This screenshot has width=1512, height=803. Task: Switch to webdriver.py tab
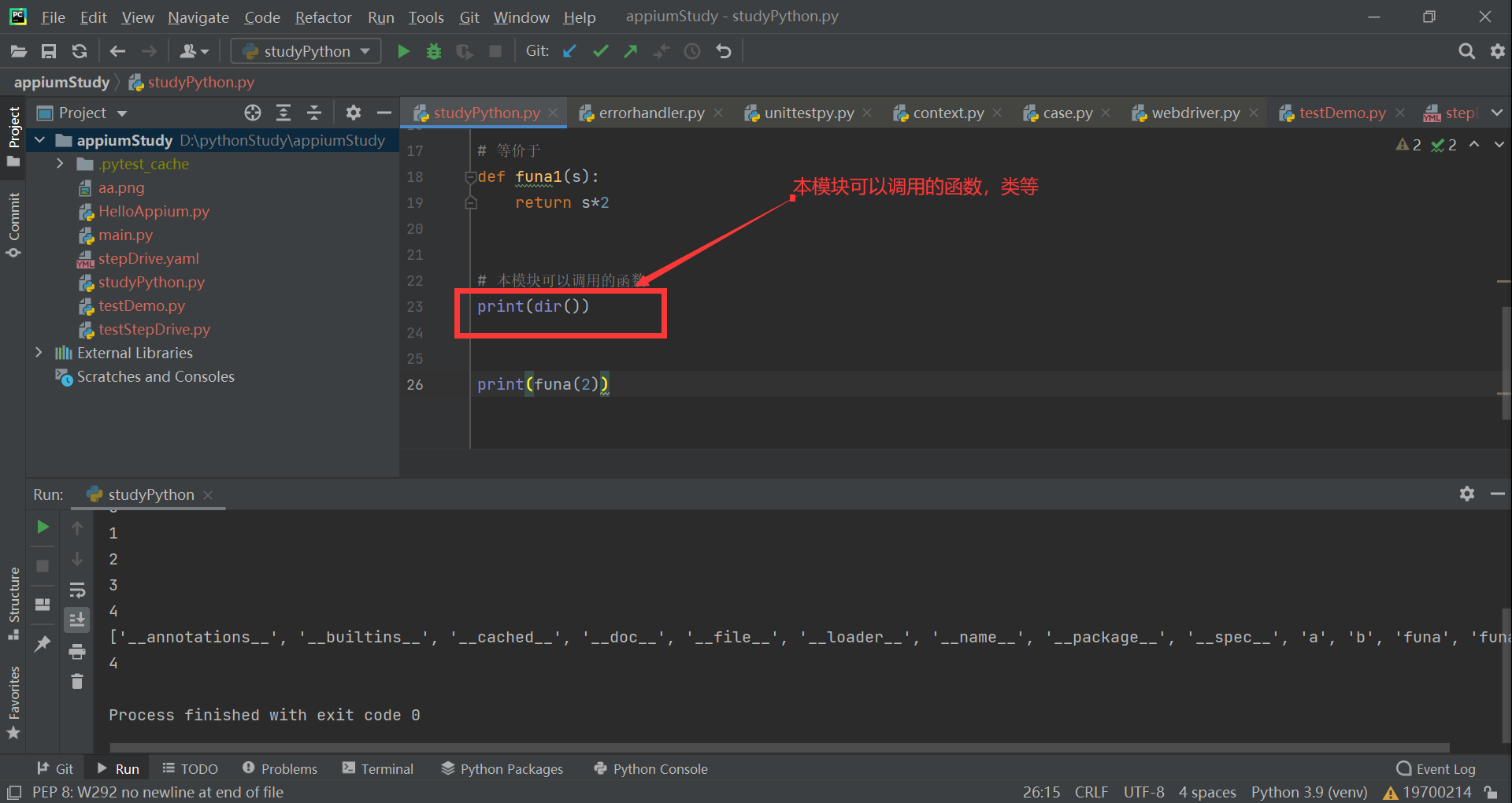[1195, 113]
